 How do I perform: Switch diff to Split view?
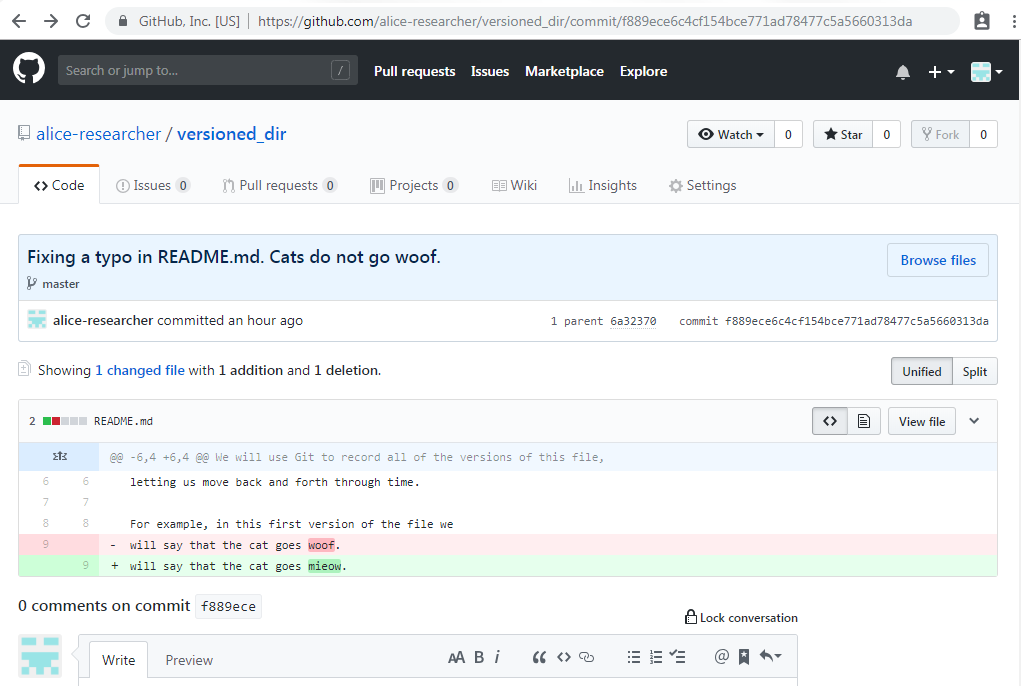click(974, 371)
